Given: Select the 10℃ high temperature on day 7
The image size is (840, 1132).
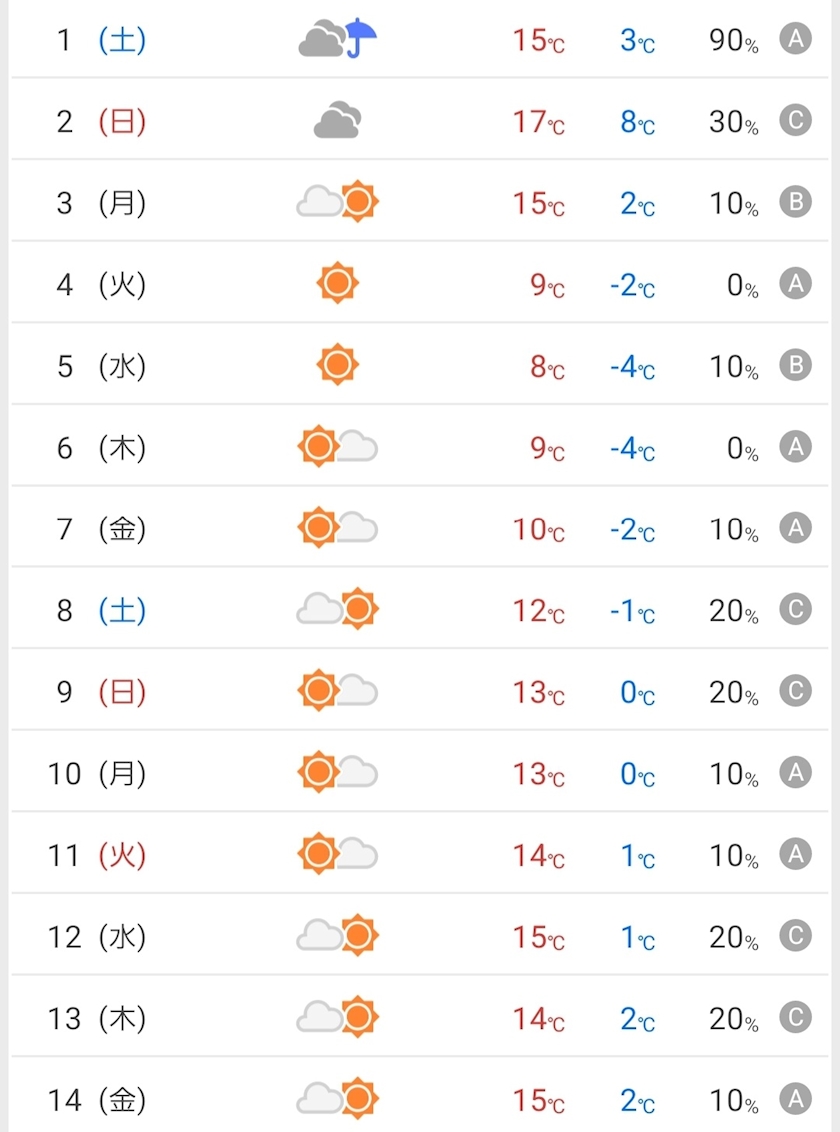Looking at the screenshot, I should 538,529.
